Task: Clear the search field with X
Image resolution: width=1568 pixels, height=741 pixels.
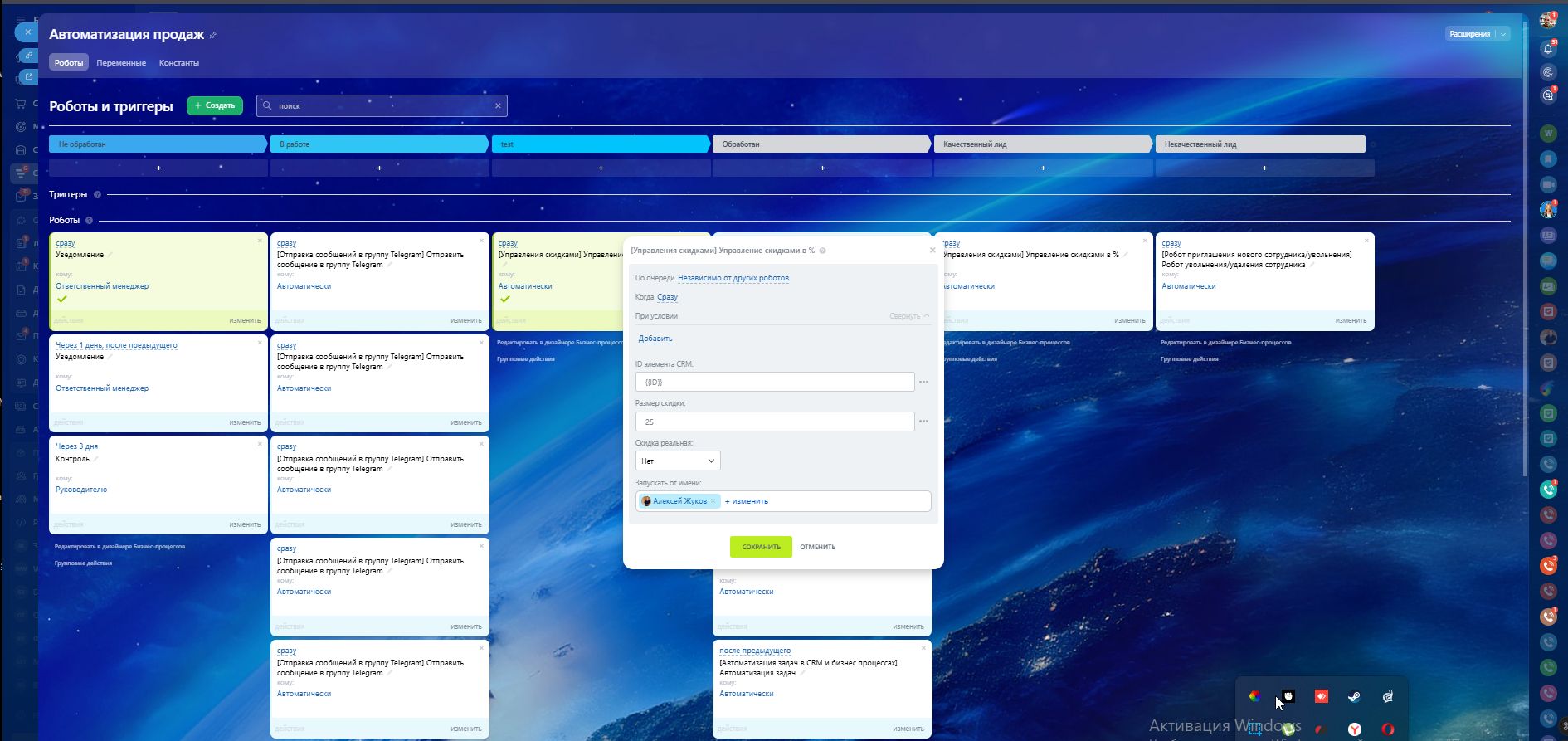Action: tap(498, 105)
